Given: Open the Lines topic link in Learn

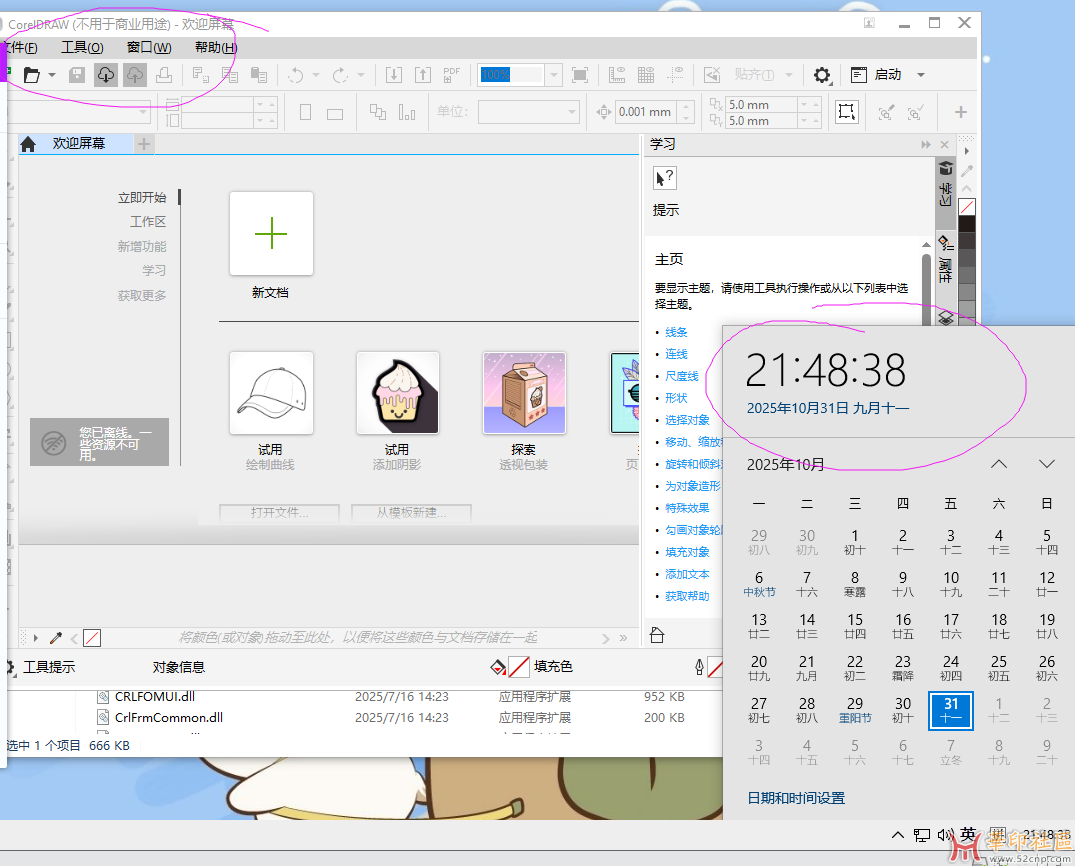Looking at the screenshot, I should point(676,332).
